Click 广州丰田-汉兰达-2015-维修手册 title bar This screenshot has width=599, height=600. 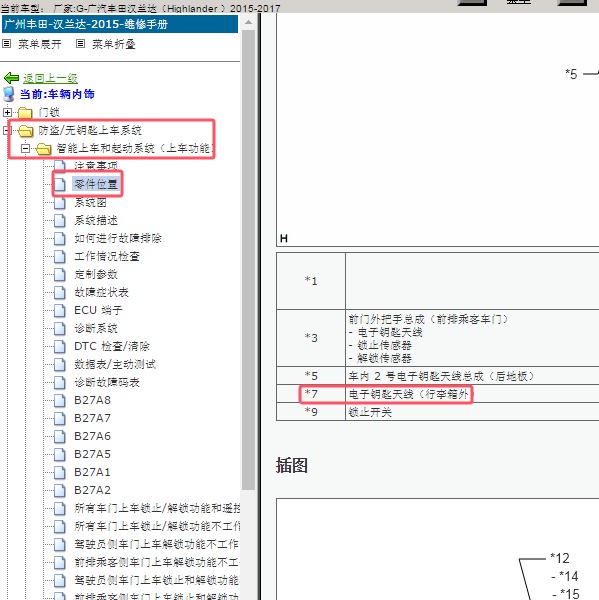[120, 24]
